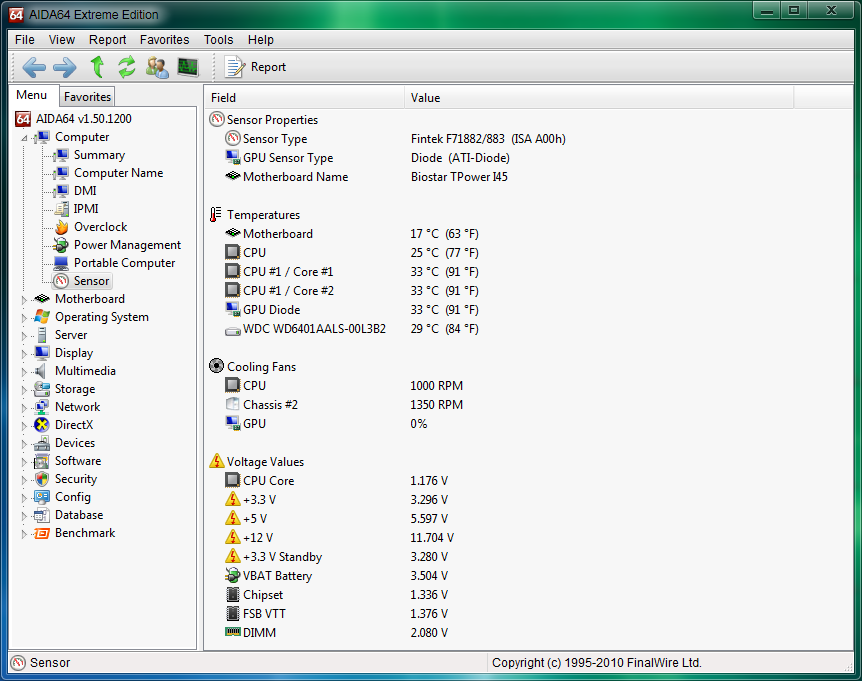Click the Value column header
The width and height of the screenshot is (862, 681).
click(599, 98)
